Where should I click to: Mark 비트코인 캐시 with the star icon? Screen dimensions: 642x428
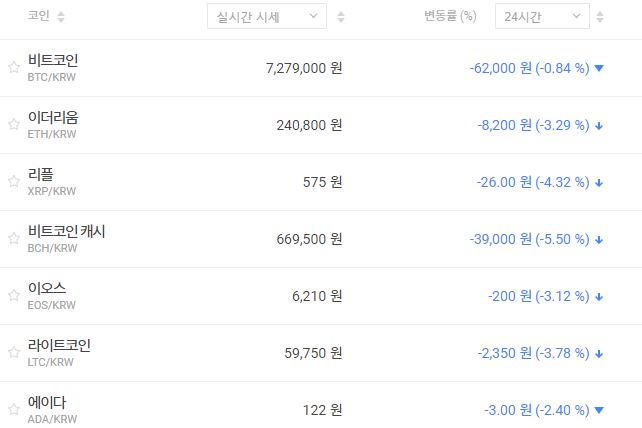tap(14, 239)
